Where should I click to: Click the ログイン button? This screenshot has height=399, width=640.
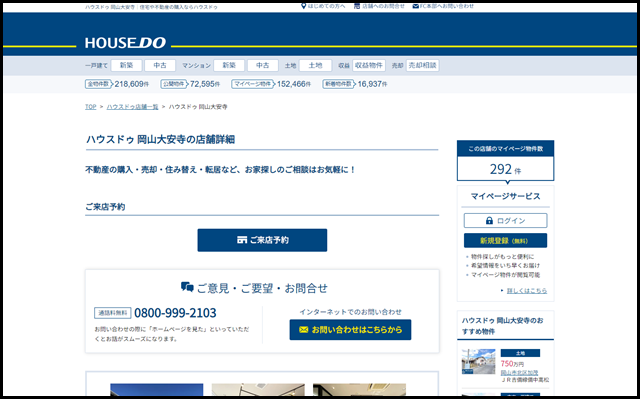click(505, 221)
